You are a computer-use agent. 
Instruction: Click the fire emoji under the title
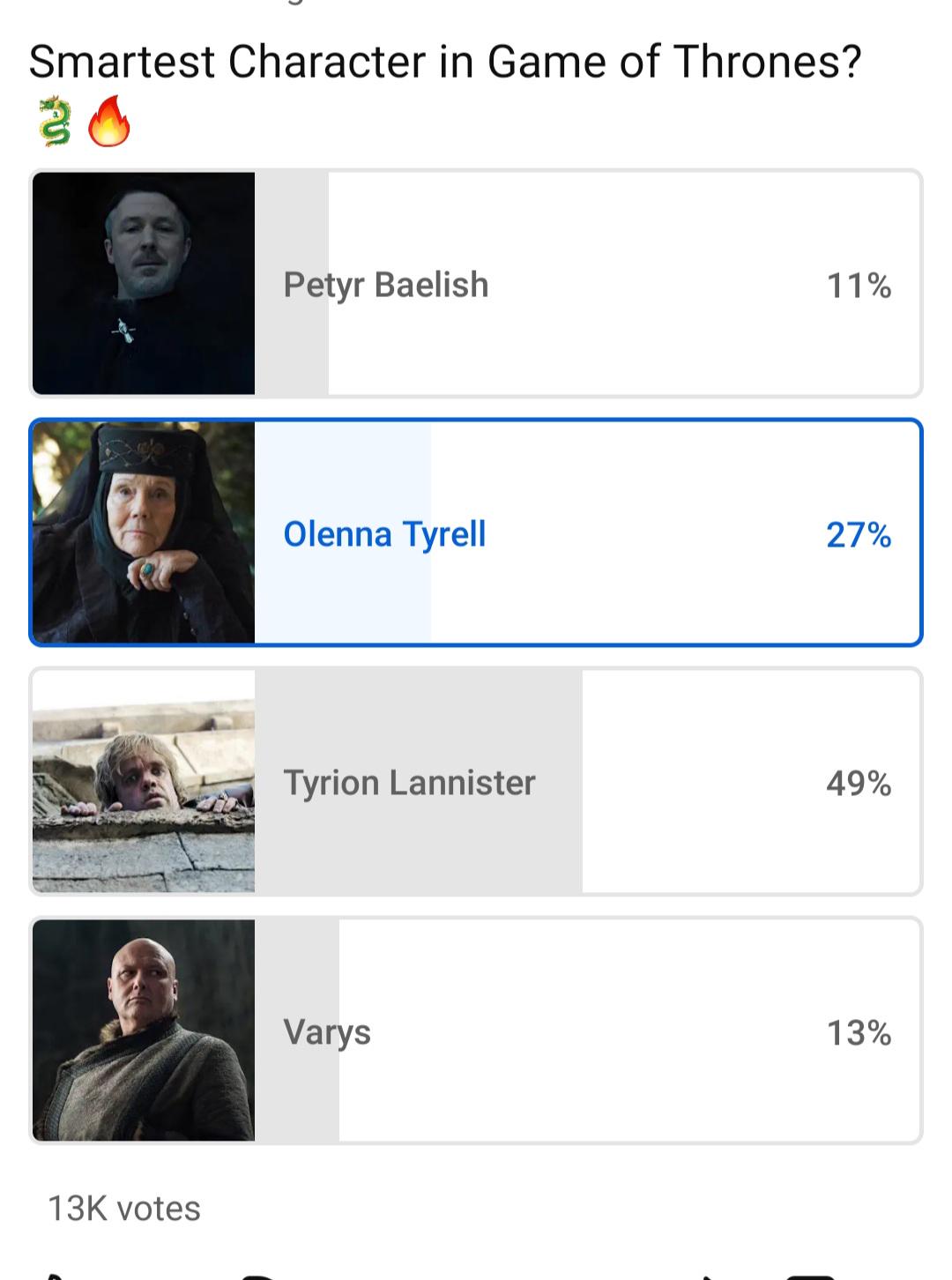tap(109, 121)
